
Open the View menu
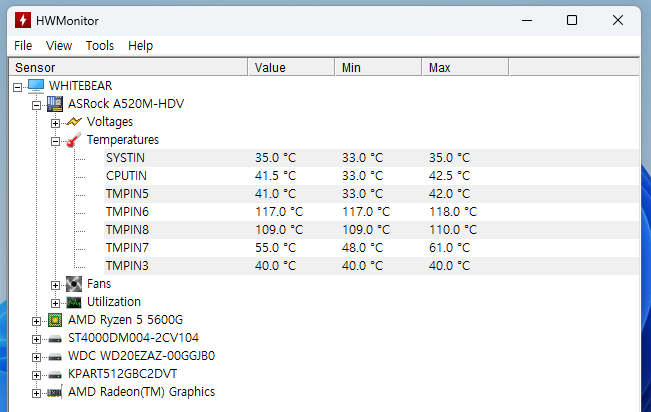(59, 45)
